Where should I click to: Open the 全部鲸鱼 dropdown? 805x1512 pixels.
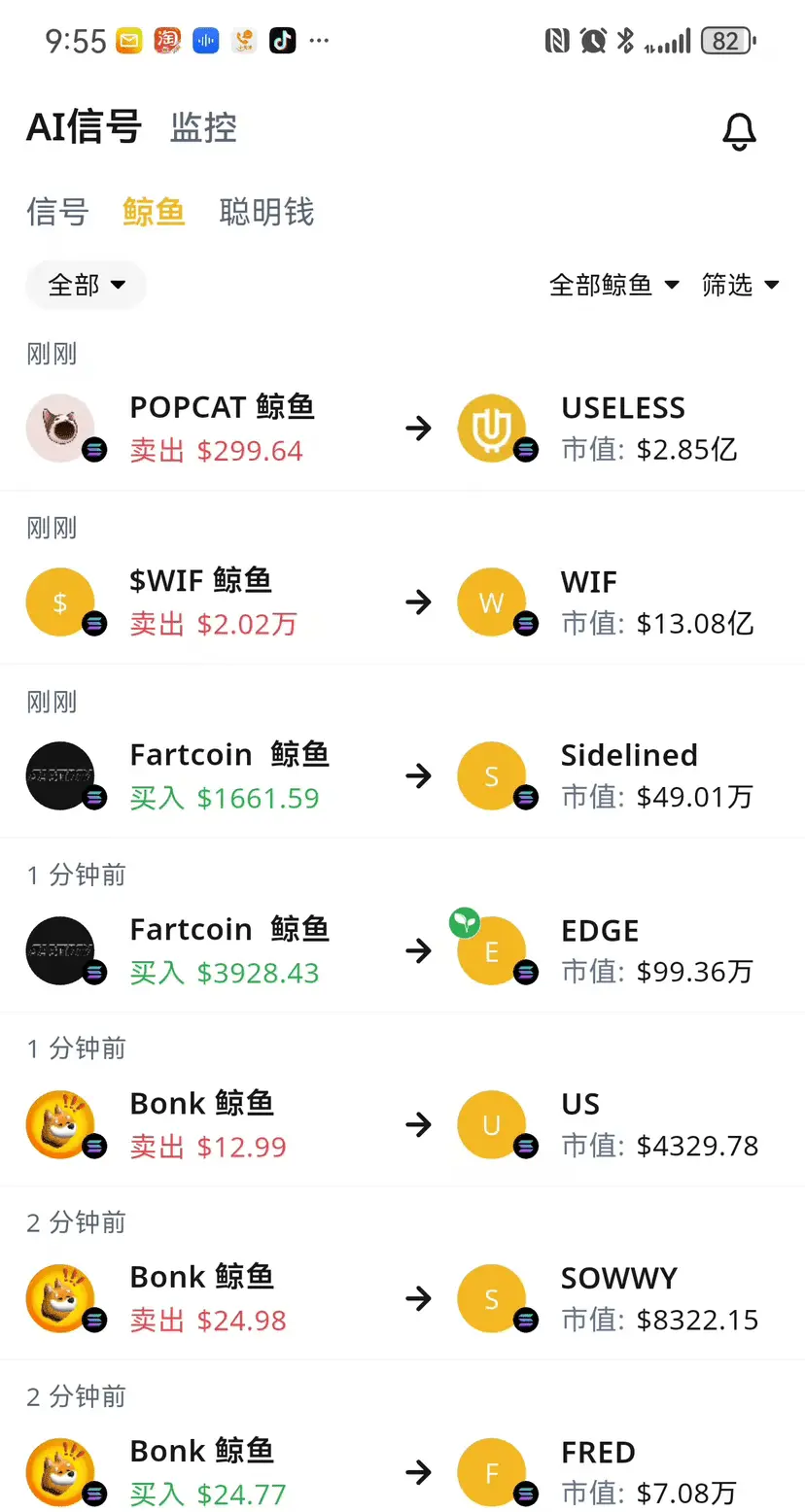[614, 285]
